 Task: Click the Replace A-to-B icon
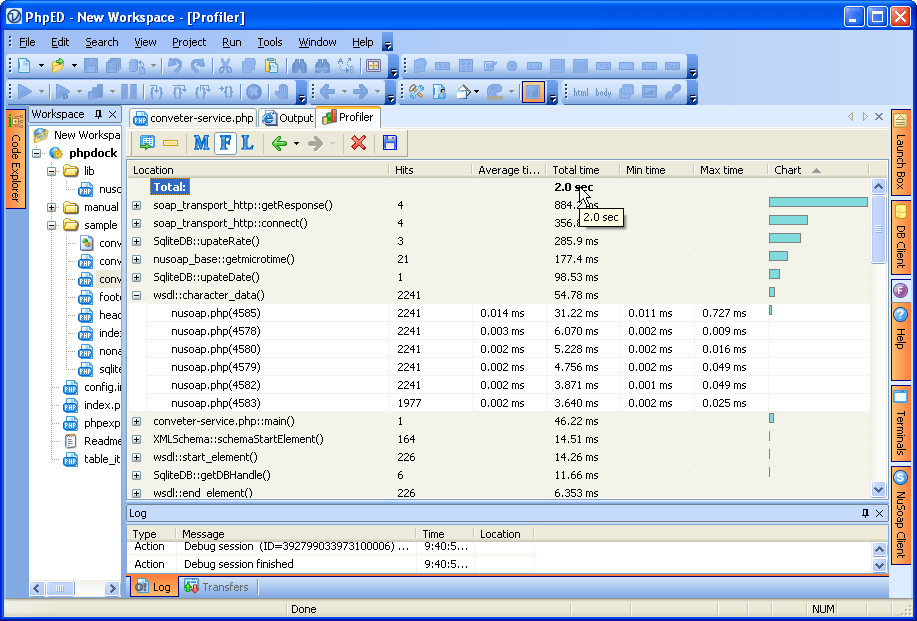click(x=346, y=65)
